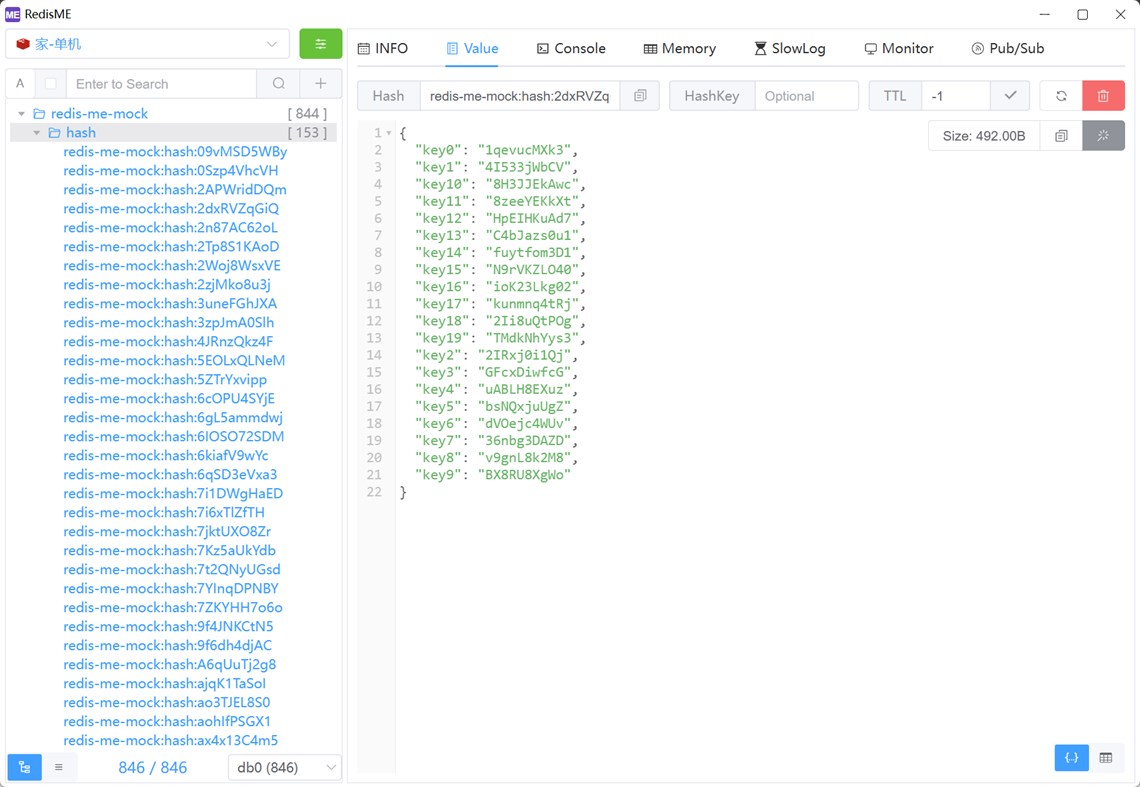Toggle the A case-match button
This screenshot has width=1140, height=787.
click(x=20, y=84)
